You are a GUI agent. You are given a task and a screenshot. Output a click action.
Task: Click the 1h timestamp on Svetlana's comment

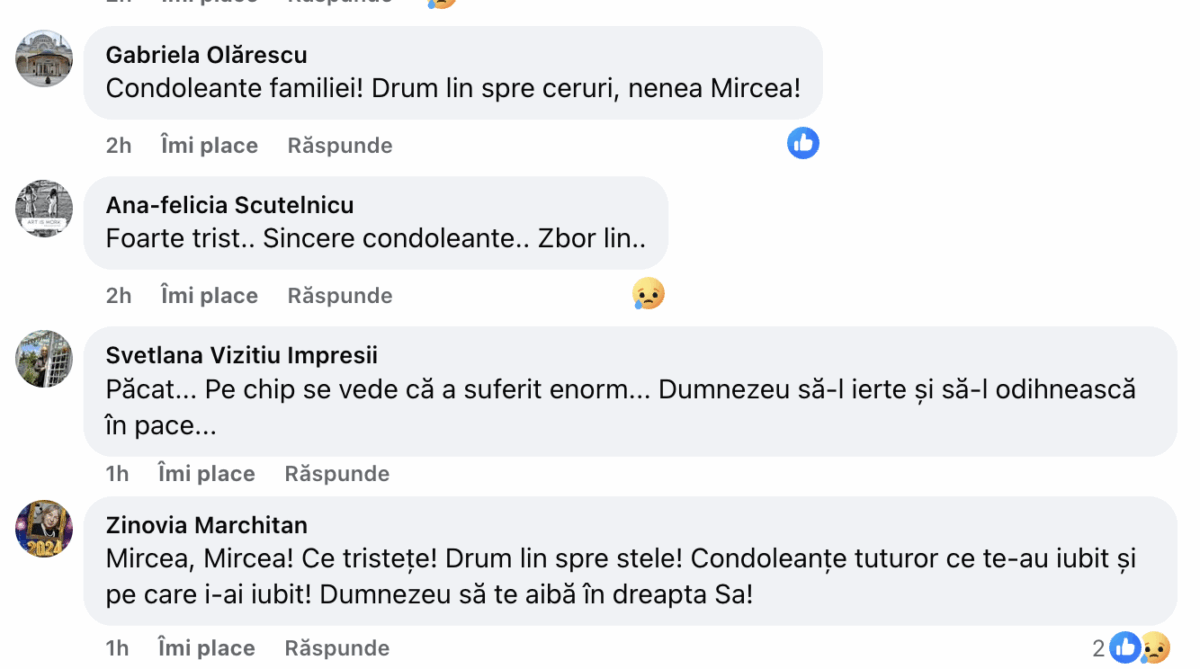click(116, 472)
